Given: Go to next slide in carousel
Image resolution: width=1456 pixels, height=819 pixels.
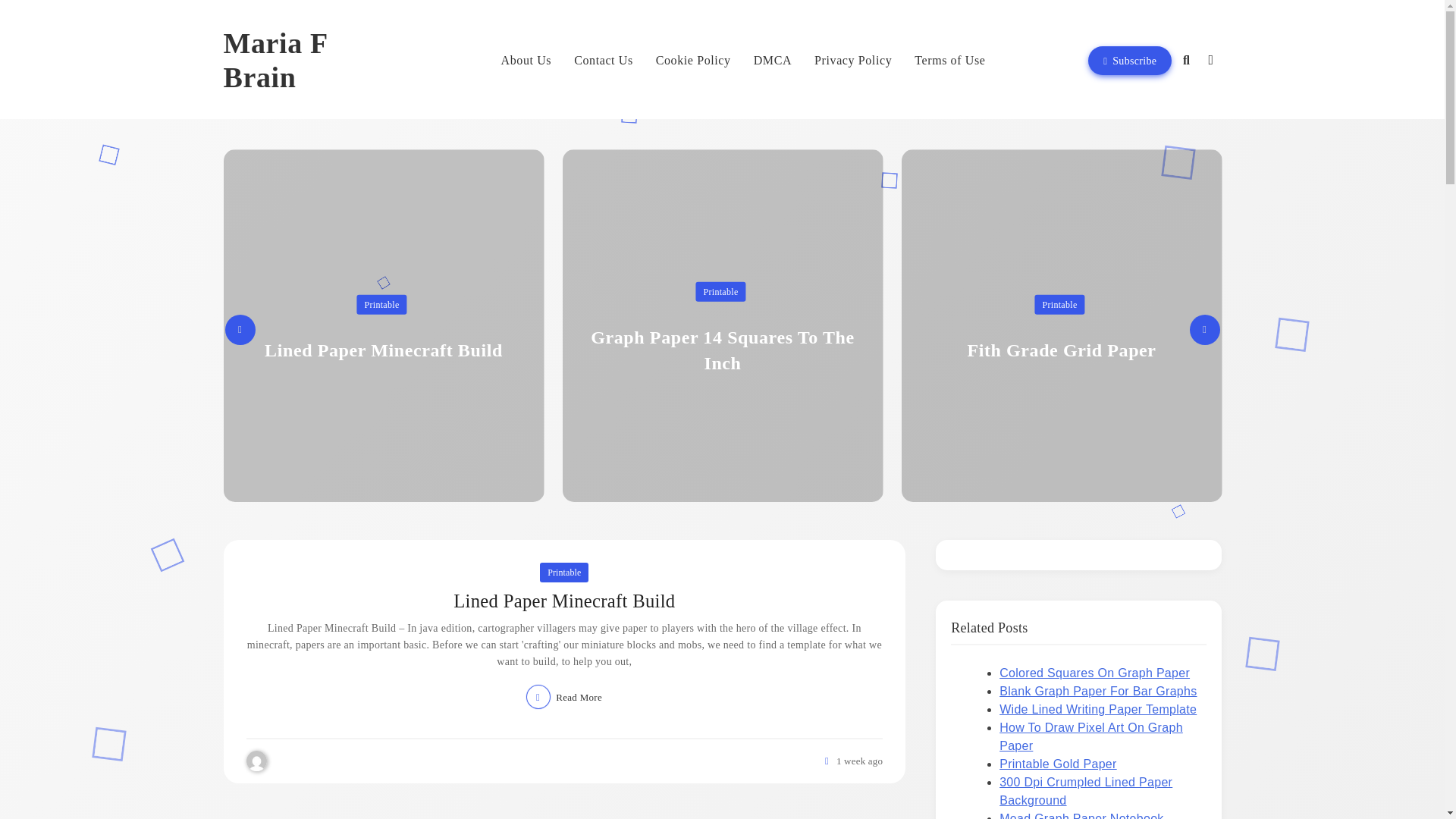Looking at the screenshot, I should 1204,329.
